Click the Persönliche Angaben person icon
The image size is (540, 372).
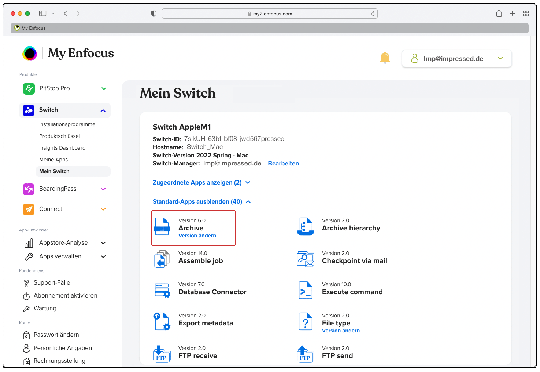[x=26, y=348]
